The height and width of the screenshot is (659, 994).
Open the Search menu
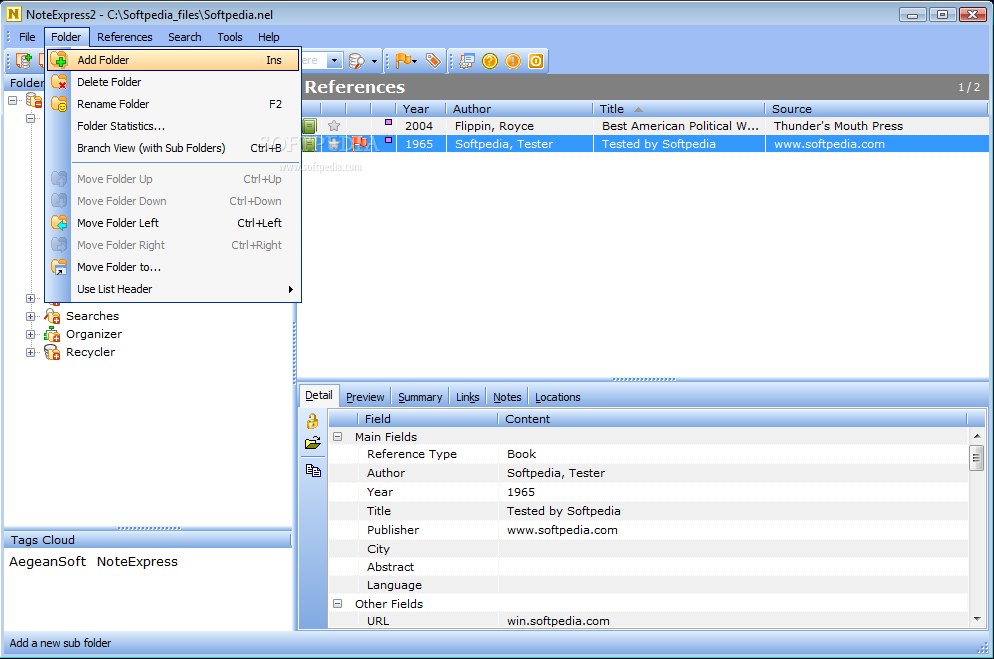click(184, 37)
